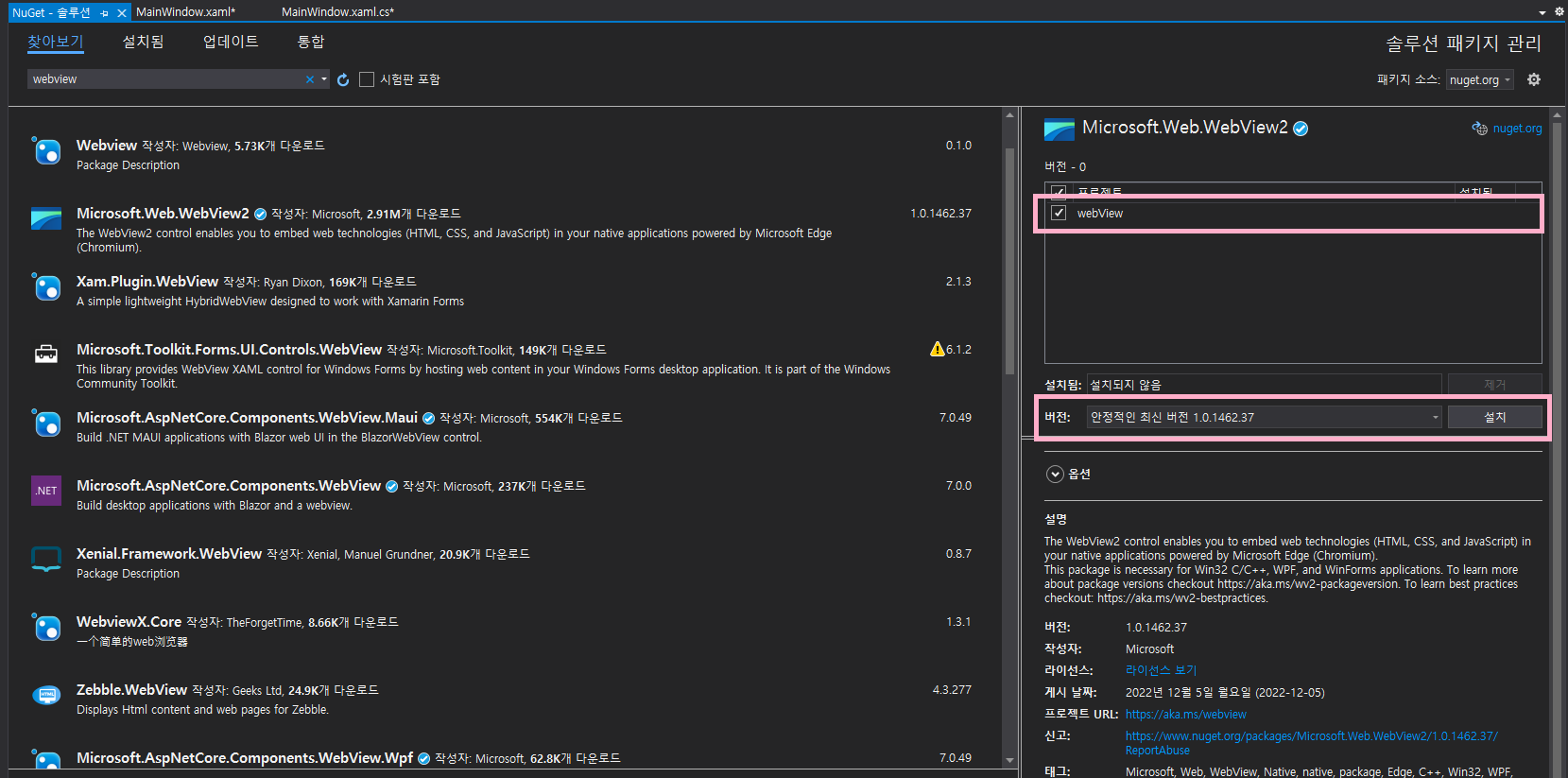The height and width of the screenshot is (778, 1568).
Task: Select the Xenial.Framework.WebView package title
Action: coord(169,554)
